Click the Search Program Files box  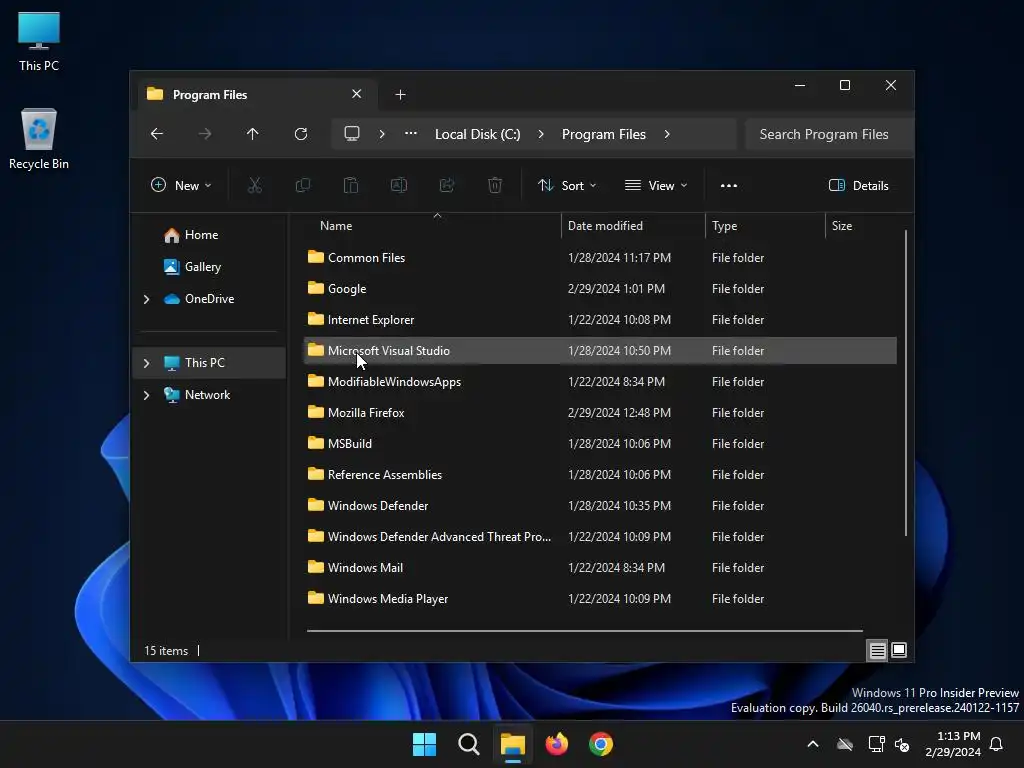(x=828, y=134)
